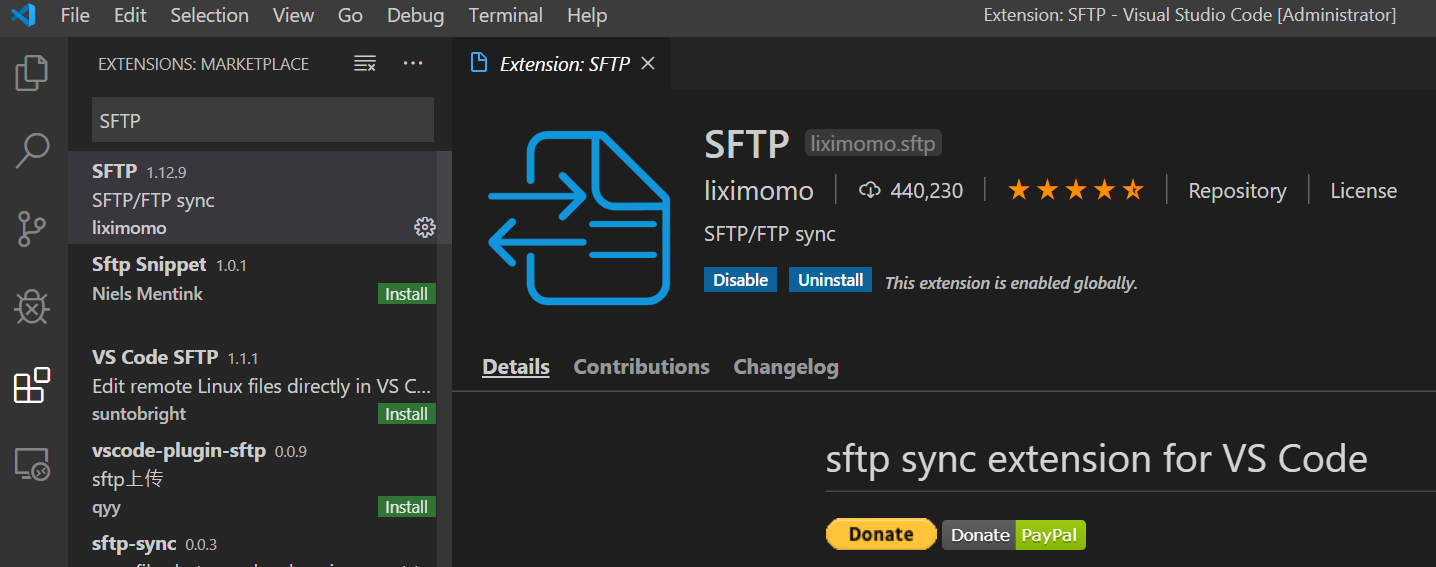Close the Extension: SFTP tab
Screen dimensions: 1436x567
tap(647, 63)
